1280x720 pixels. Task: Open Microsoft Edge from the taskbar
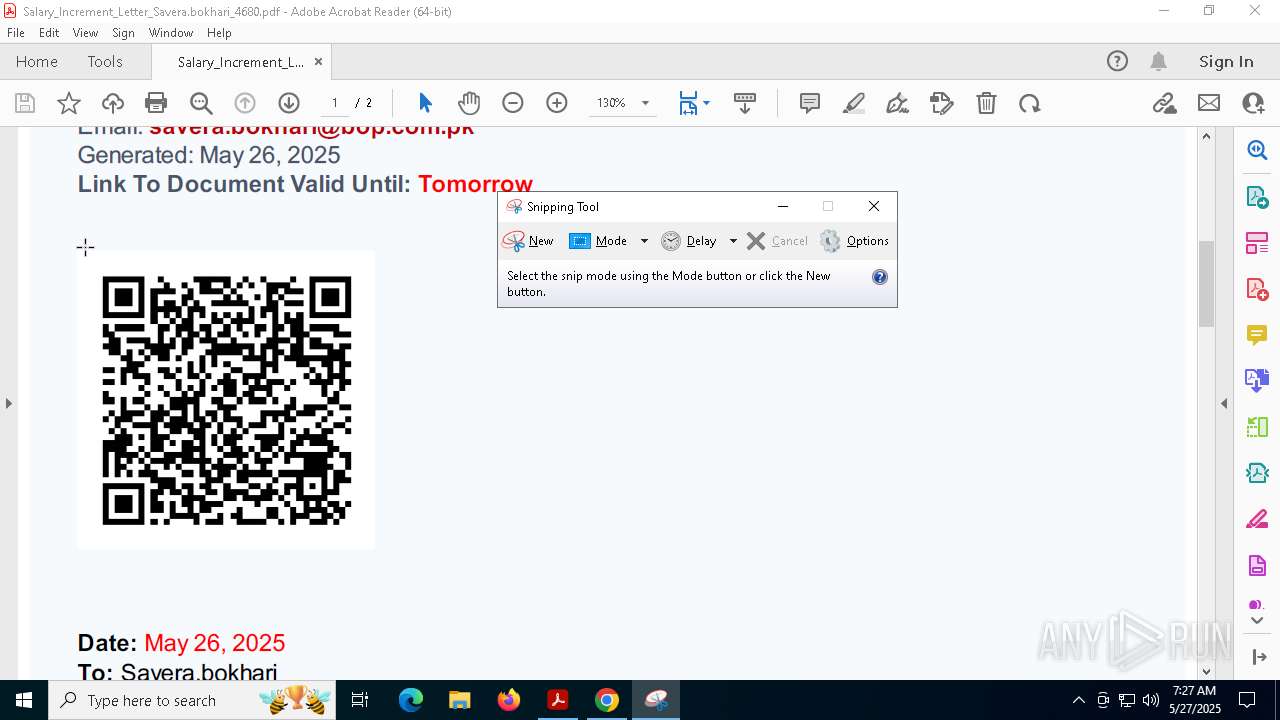pyautogui.click(x=411, y=700)
